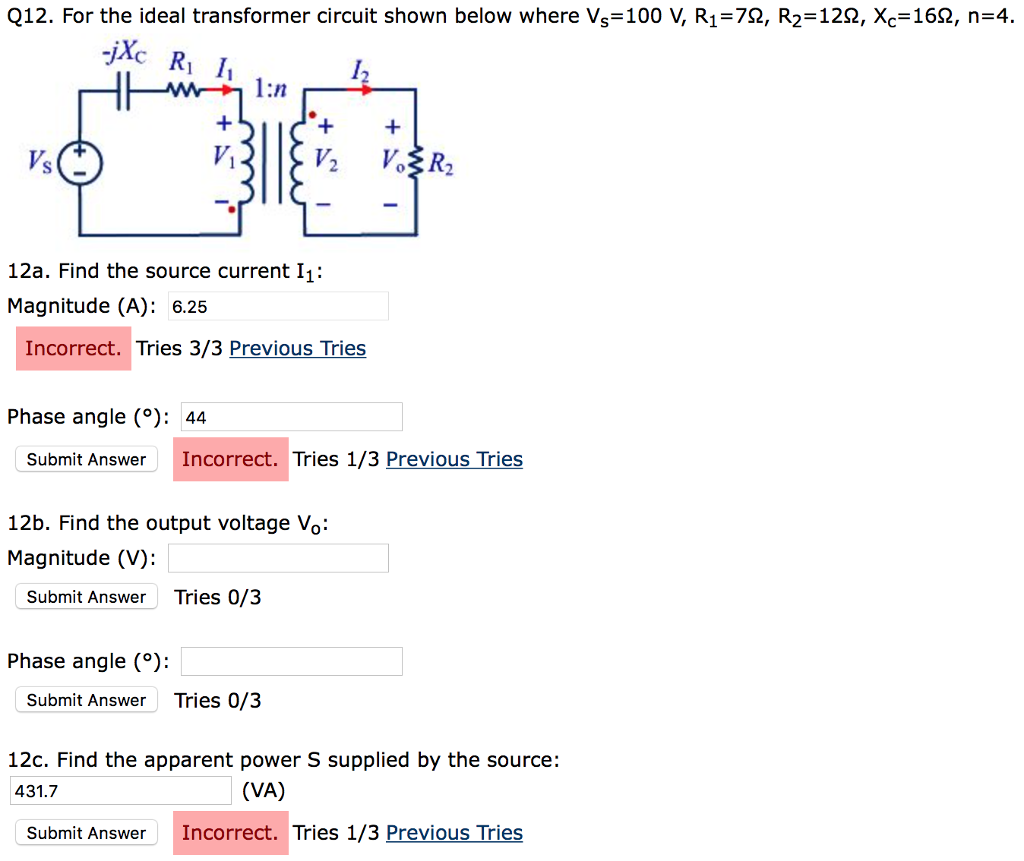This screenshot has width=1024, height=861.
Task: Click Submit Answer under 12b phase angle
Action: click(x=85, y=700)
